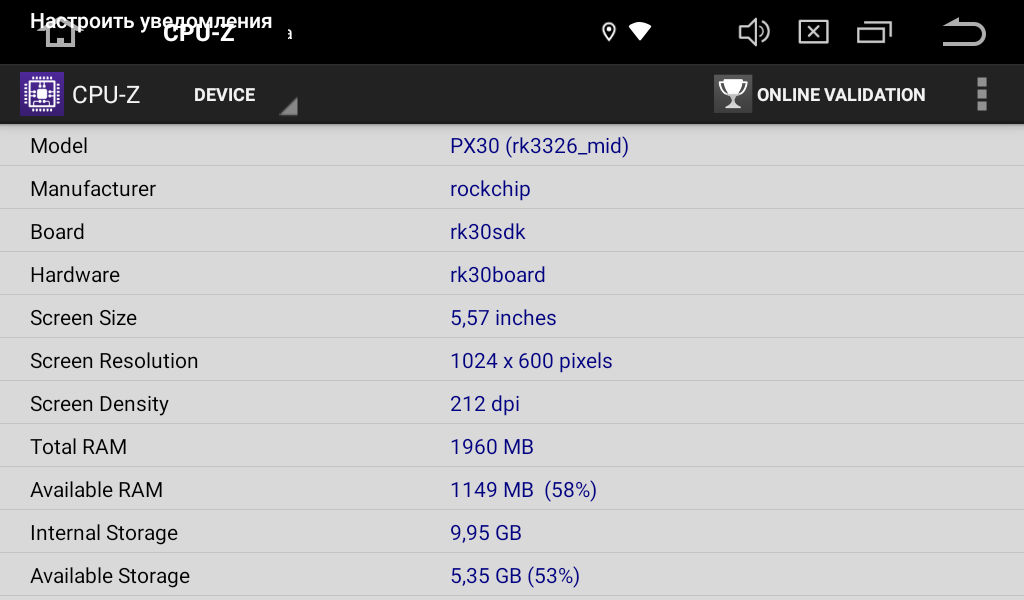The height and width of the screenshot is (600, 1024).
Task: Tap the CPU-Z title in action bar
Action: 106,95
